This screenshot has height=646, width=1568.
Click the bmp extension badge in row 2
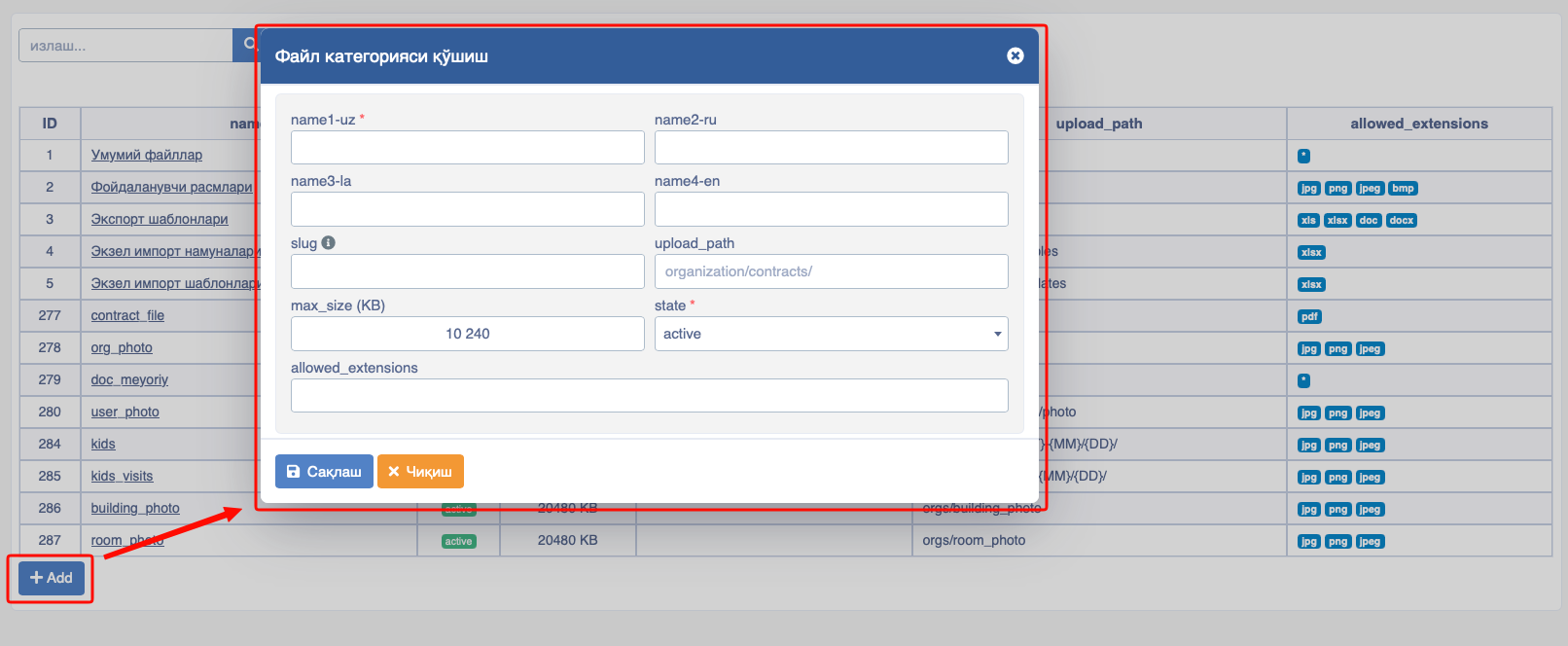(x=1403, y=188)
